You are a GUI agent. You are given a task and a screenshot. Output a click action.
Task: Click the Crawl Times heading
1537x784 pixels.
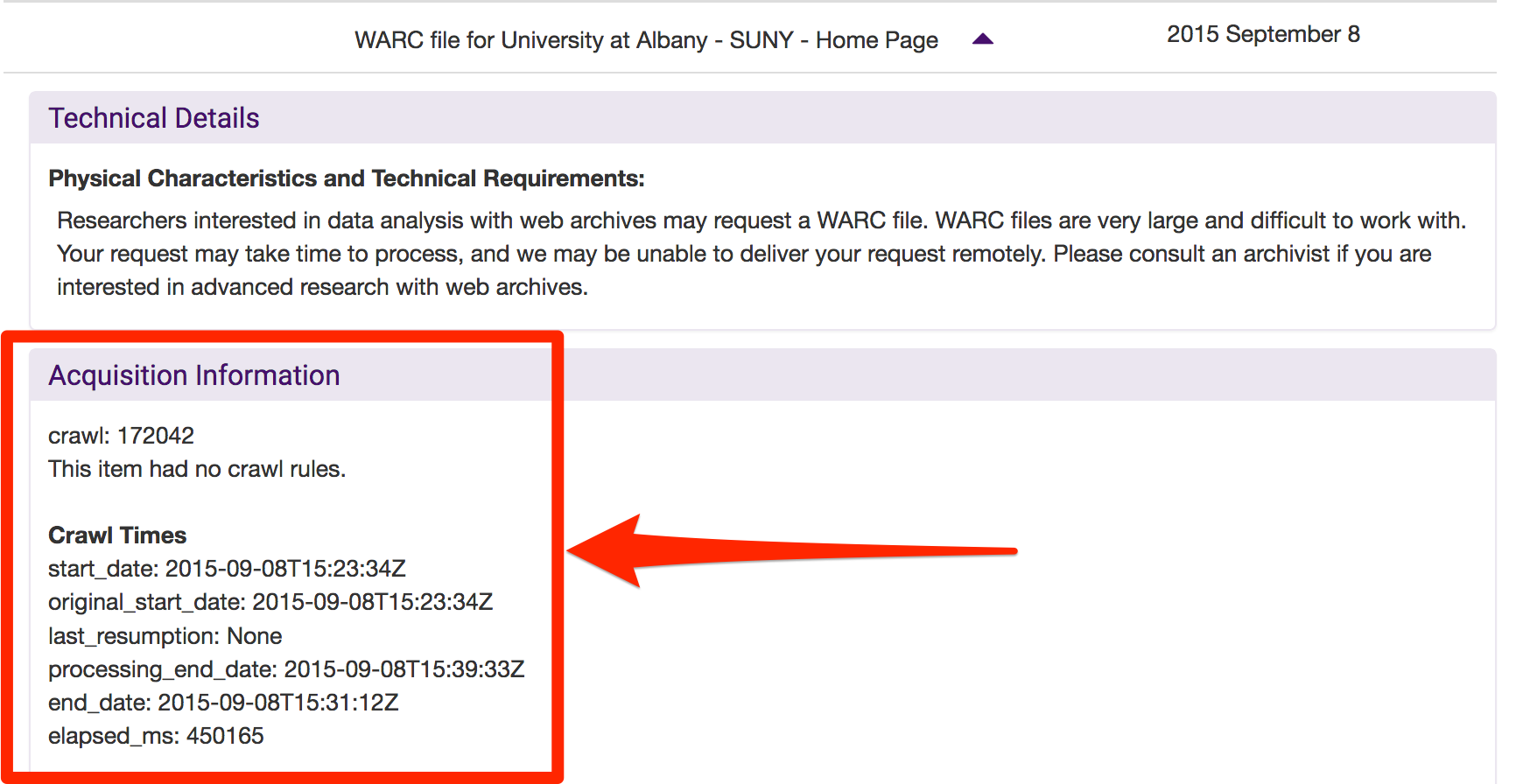pyautogui.click(x=117, y=535)
